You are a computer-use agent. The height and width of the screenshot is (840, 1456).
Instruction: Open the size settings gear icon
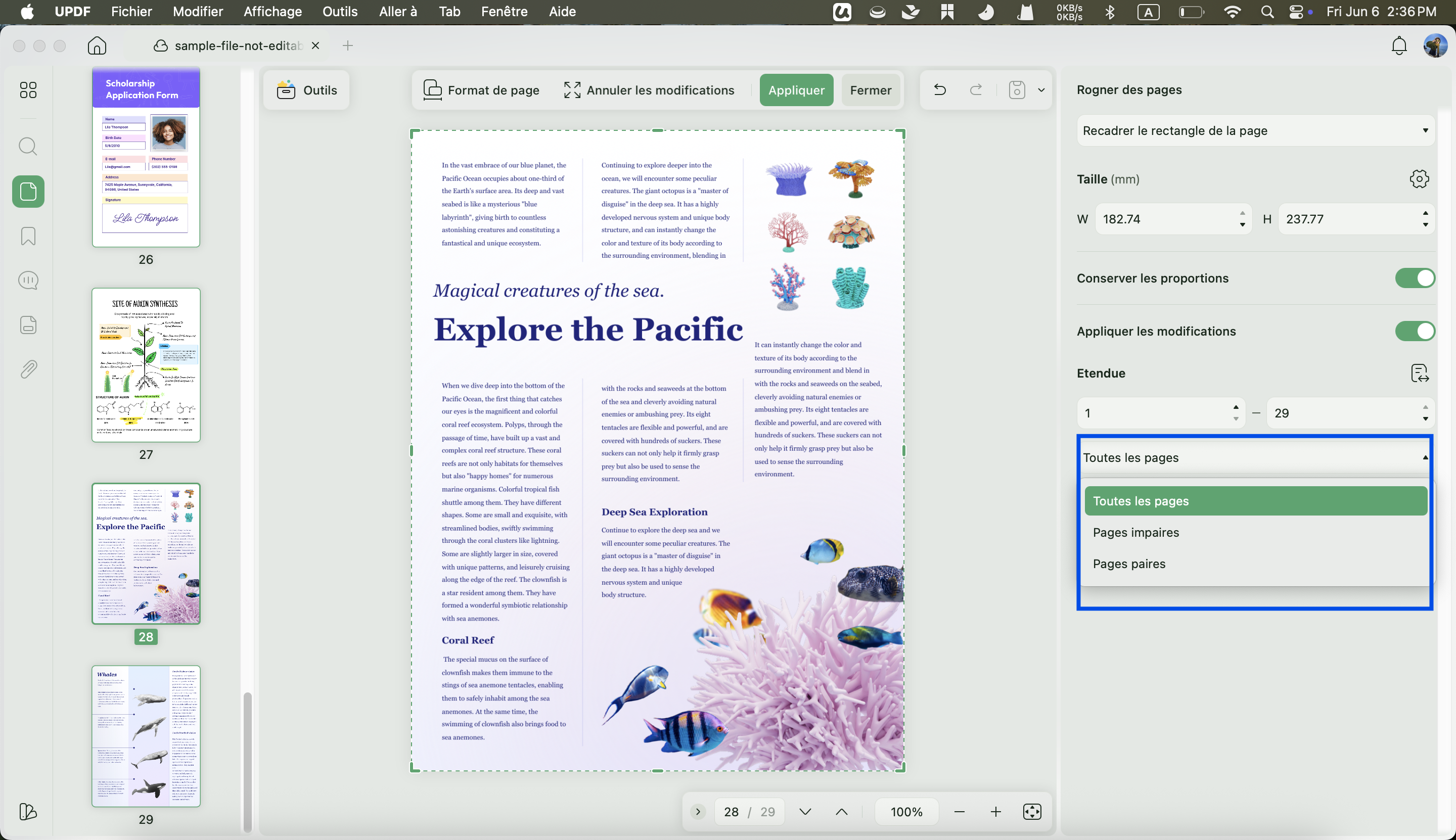coord(1419,179)
